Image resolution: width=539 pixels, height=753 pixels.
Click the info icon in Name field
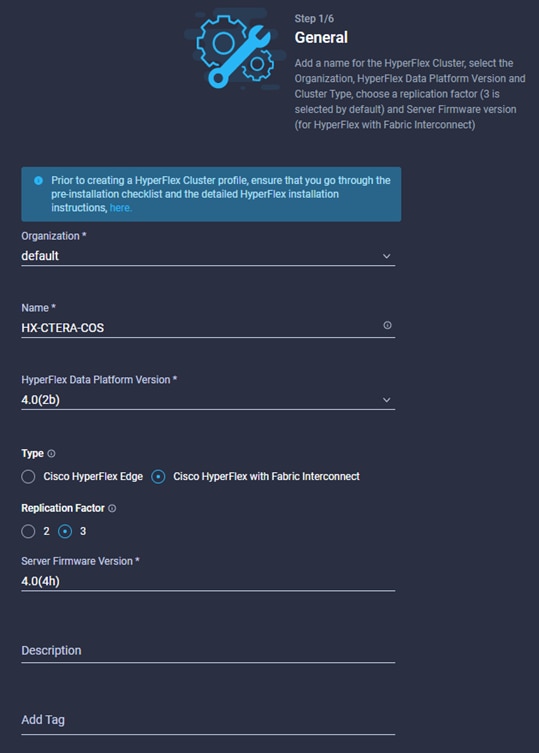pyautogui.click(x=387, y=325)
